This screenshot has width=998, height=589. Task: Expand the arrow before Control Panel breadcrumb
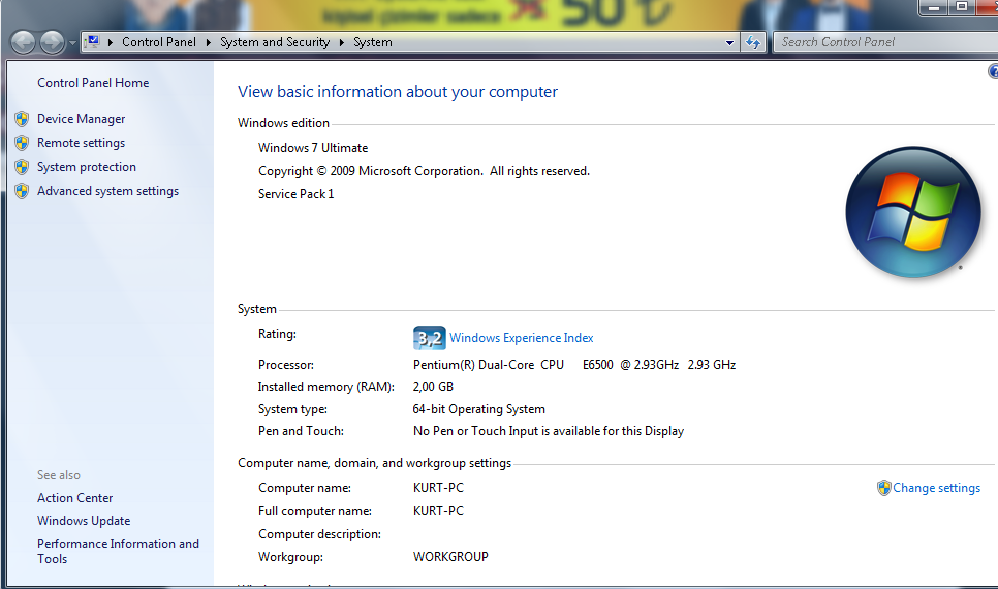110,42
